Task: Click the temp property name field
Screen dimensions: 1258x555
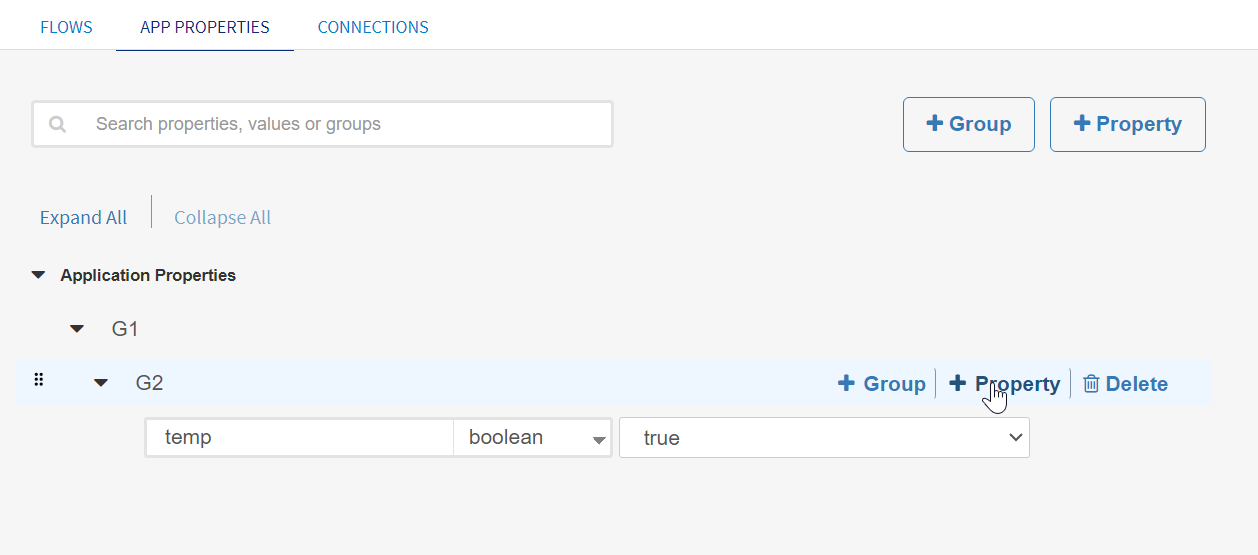Action: (300, 438)
